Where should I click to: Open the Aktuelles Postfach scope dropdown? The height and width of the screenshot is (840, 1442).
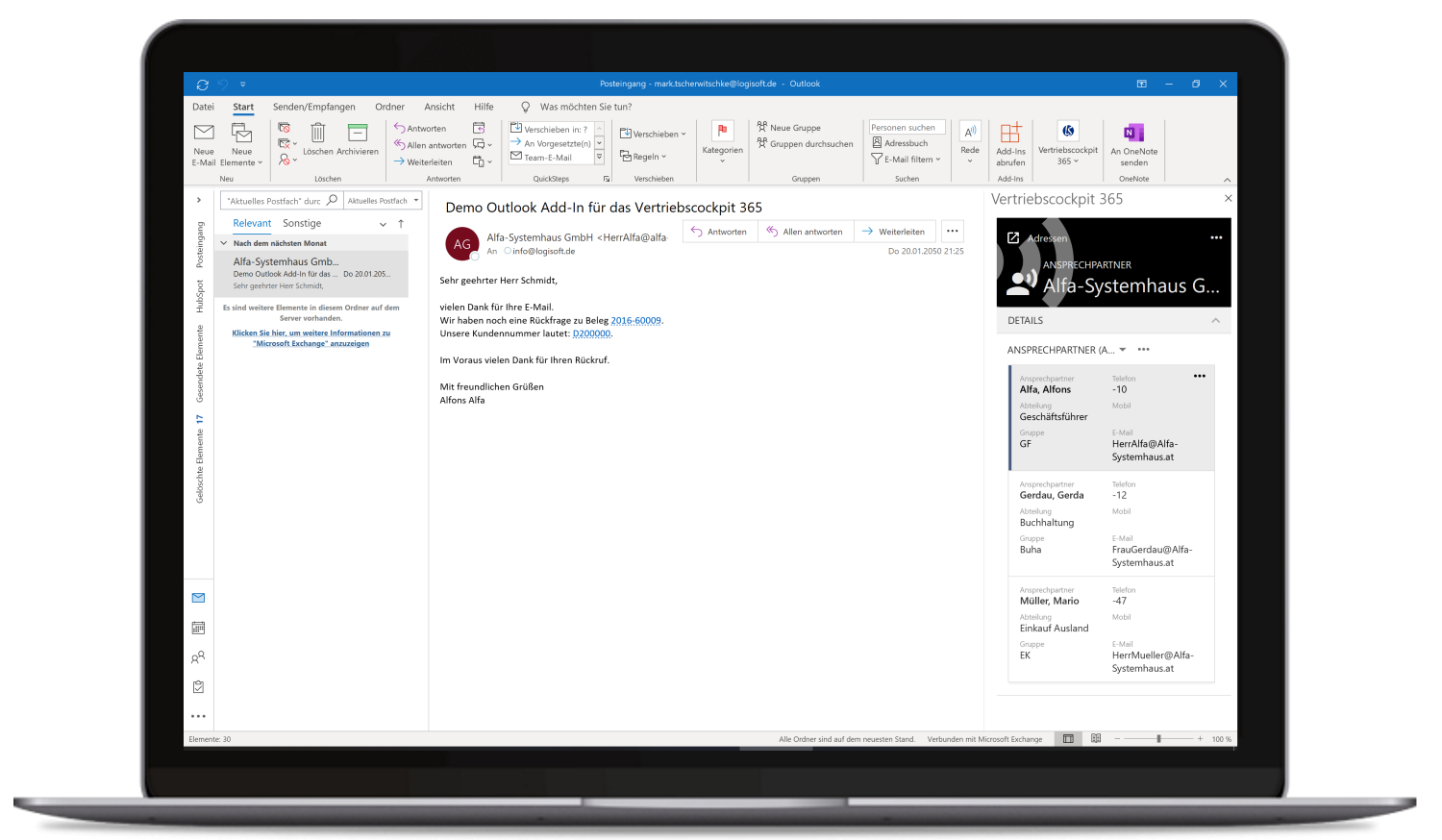point(384,201)
